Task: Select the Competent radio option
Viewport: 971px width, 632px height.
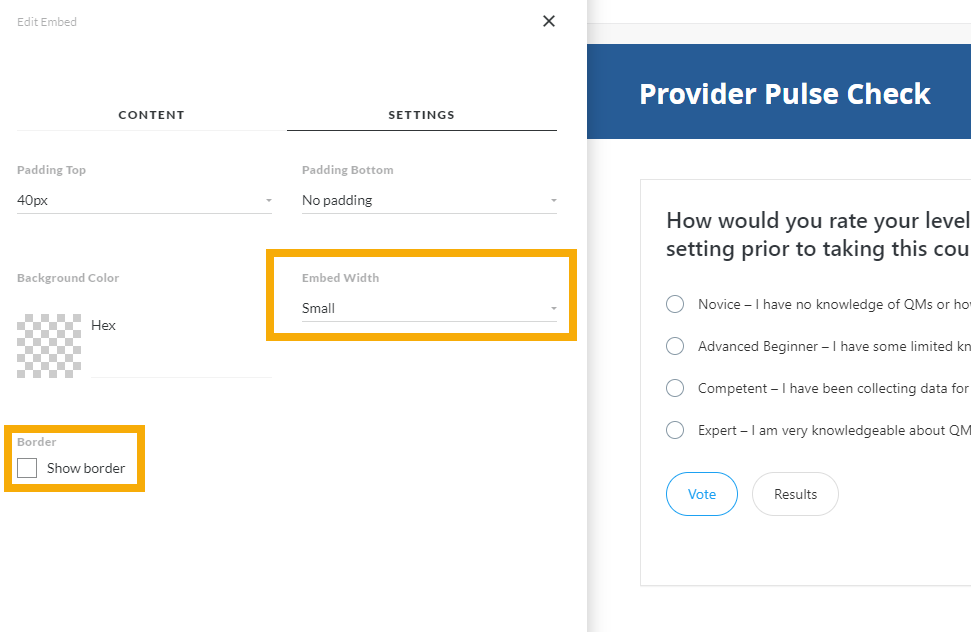Action: pos(675,388)
